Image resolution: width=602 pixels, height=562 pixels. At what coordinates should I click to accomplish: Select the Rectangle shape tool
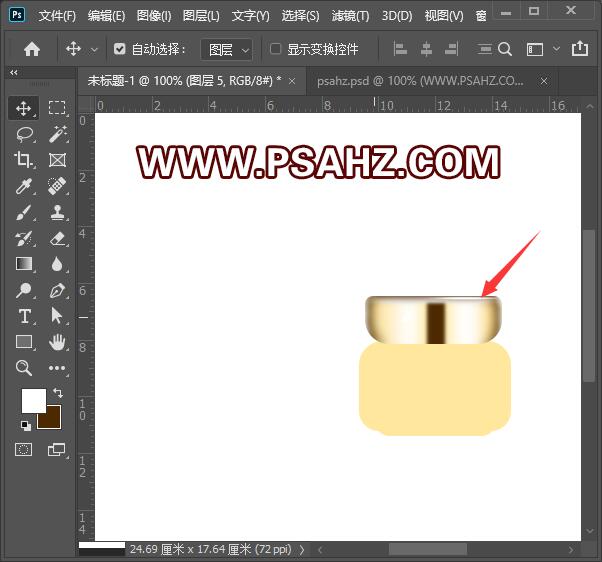[24, 342]
